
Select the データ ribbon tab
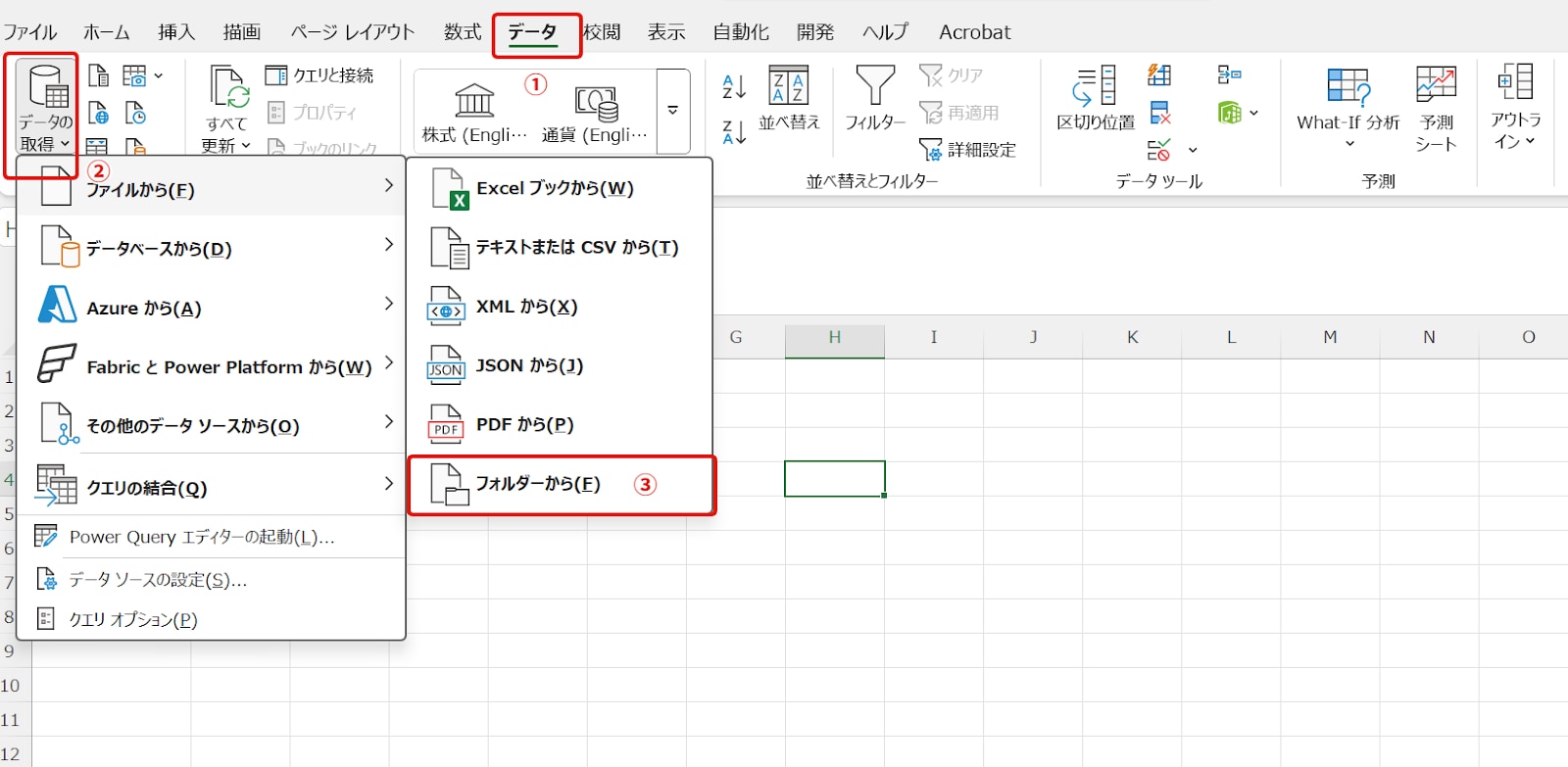(x=533, y=32)
